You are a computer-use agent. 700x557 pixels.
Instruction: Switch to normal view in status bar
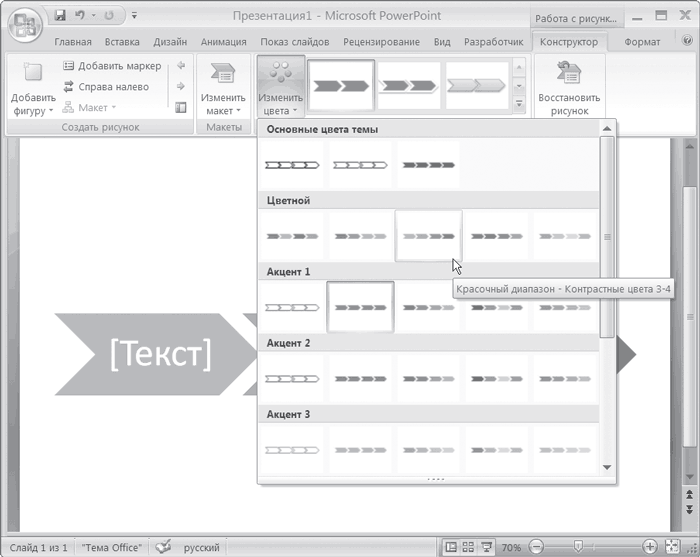[x=451, y=547]
